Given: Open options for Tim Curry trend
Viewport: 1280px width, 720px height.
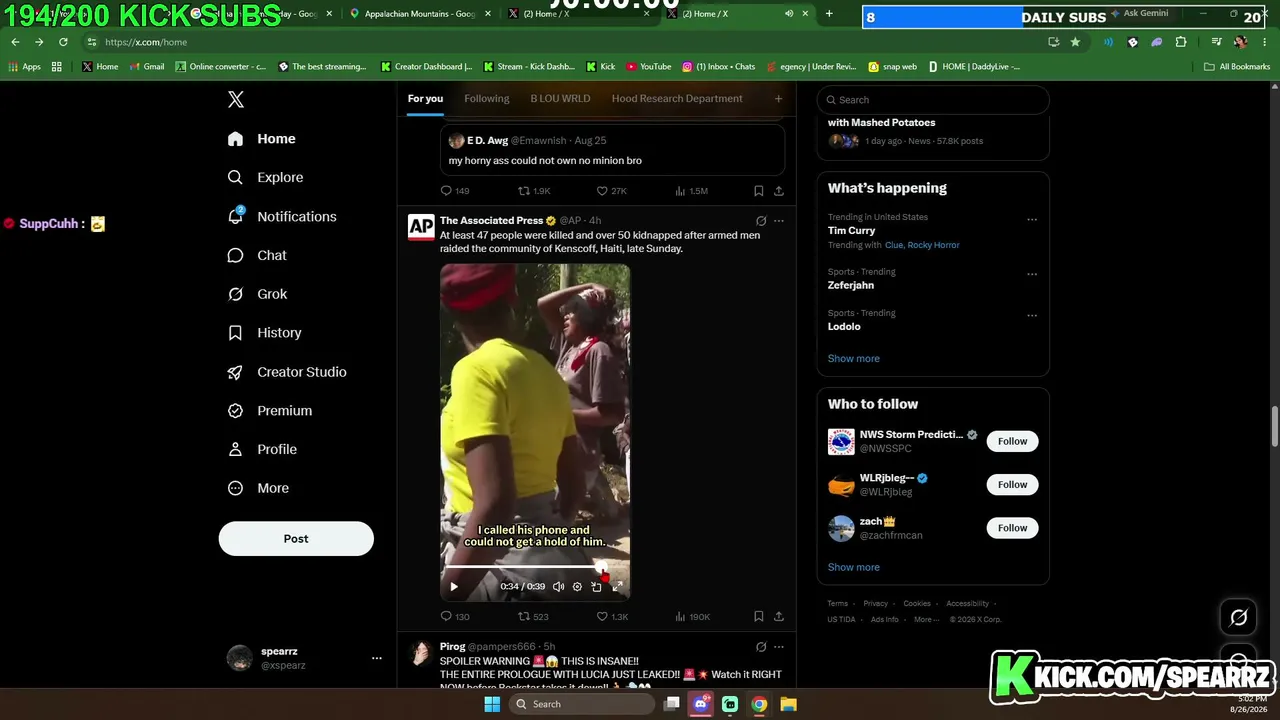Looking at the screenshot, I should pos(1032,220).
